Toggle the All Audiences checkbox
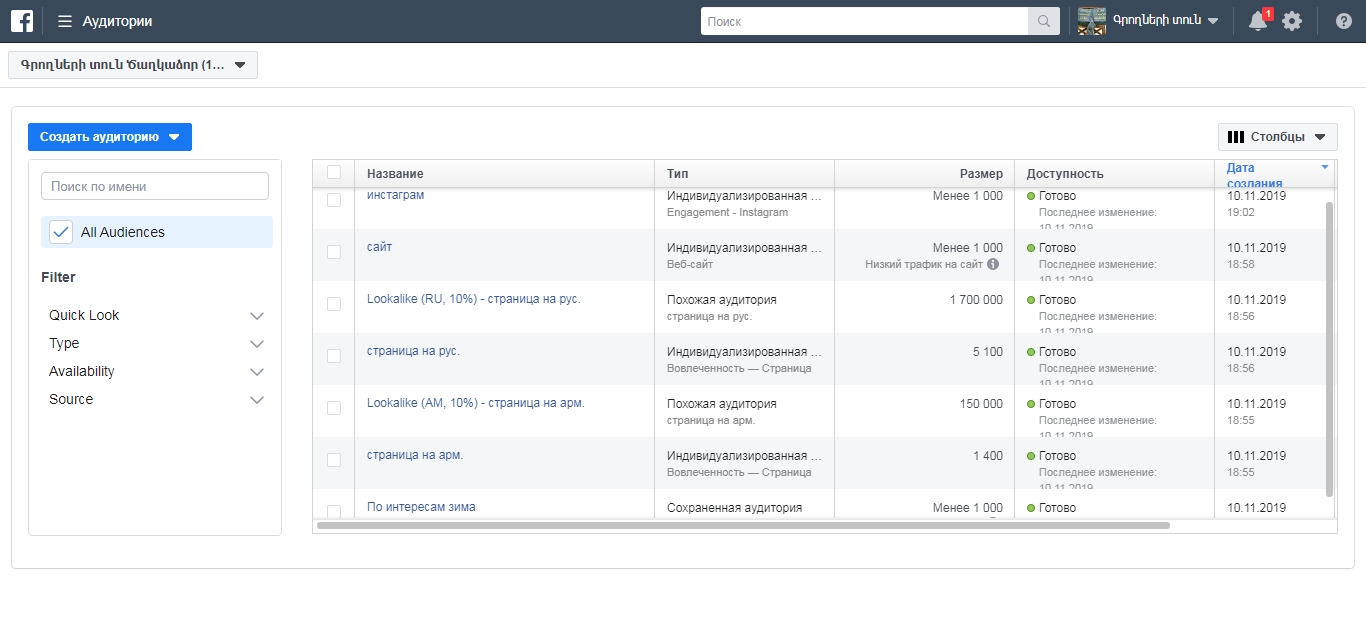This screenshot has width=1366, height=621. pyautogui.click(x=61, y=232)
